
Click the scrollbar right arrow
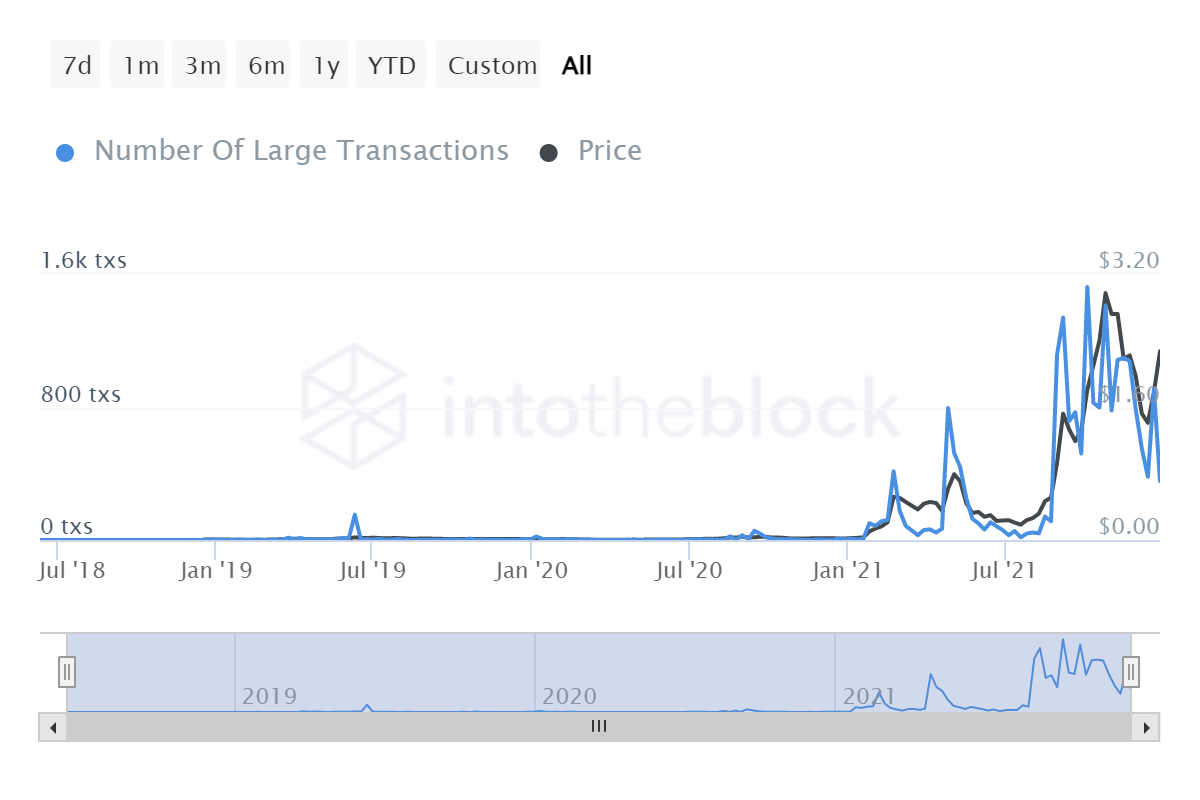1149,727
